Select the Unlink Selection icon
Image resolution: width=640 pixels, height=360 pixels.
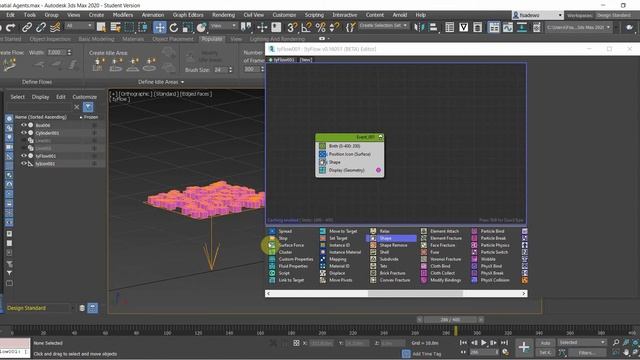(x=41, y=27)
